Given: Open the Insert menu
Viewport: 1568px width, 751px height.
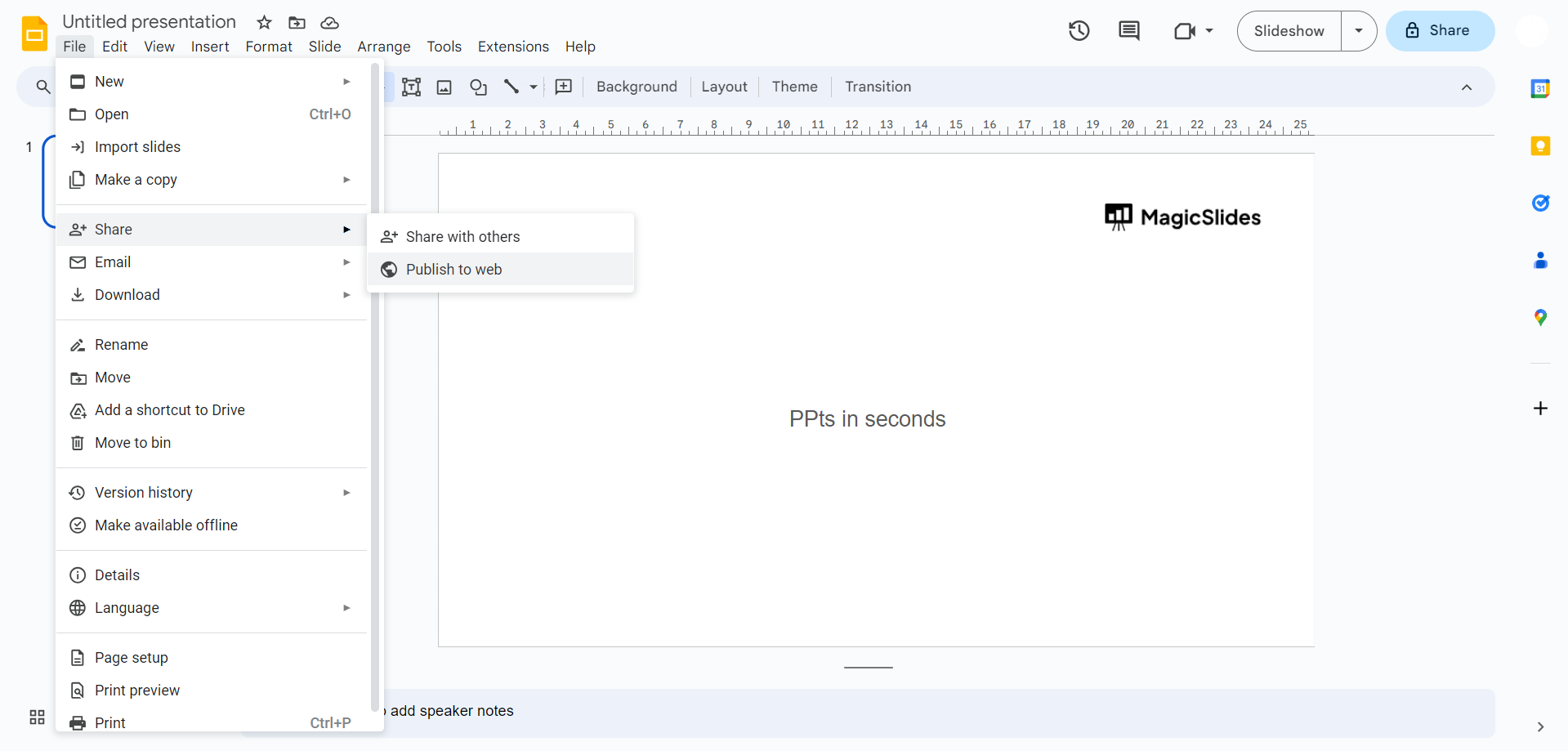Looking at the screenshot, I should coord(210,47).
